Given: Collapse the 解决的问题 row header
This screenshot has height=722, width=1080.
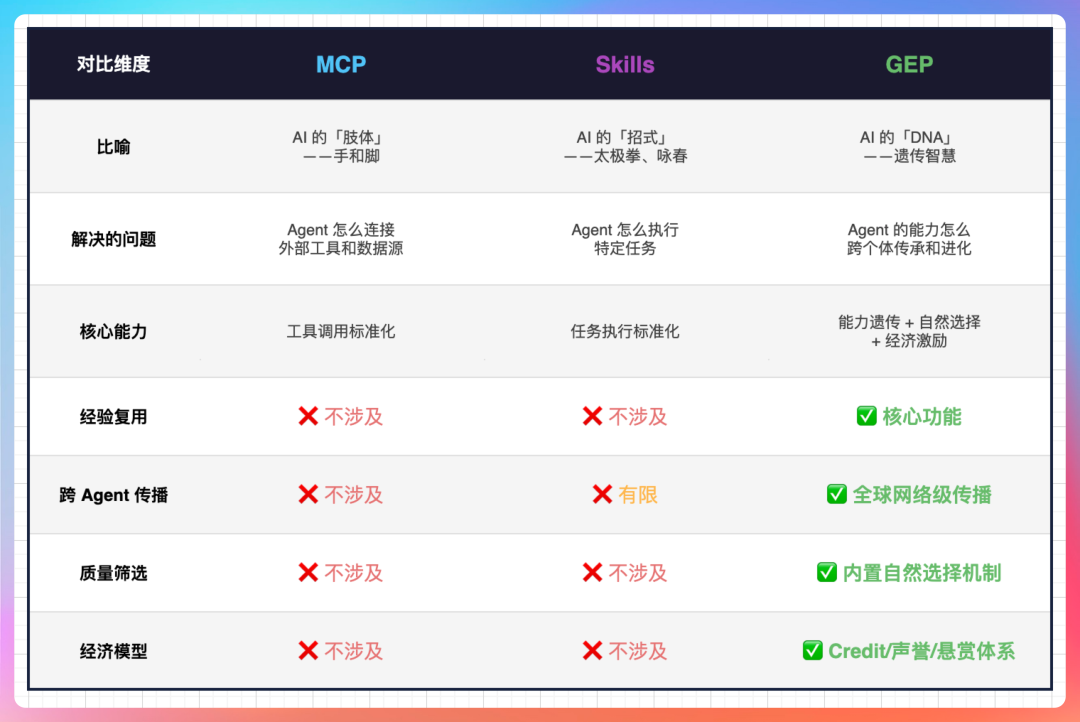Looking at the screenshot, I should click(x=112, y=239).
